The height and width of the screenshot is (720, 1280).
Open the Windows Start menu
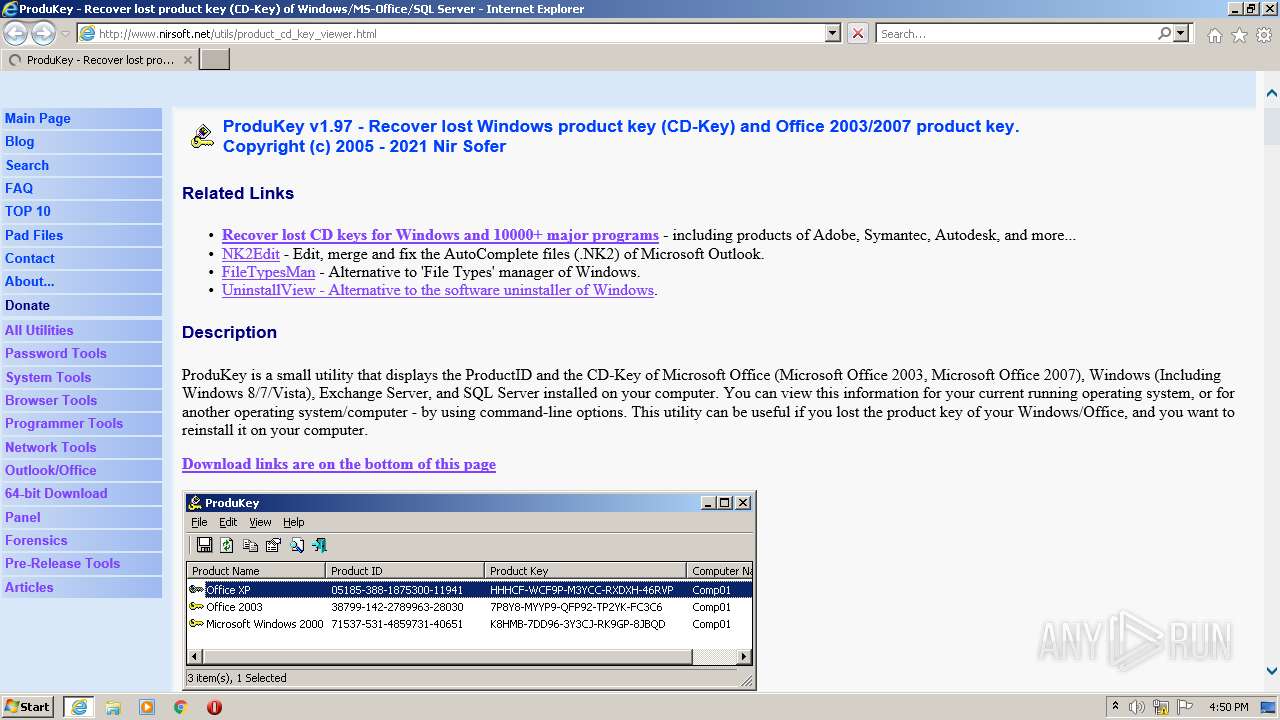coord(28,707)
